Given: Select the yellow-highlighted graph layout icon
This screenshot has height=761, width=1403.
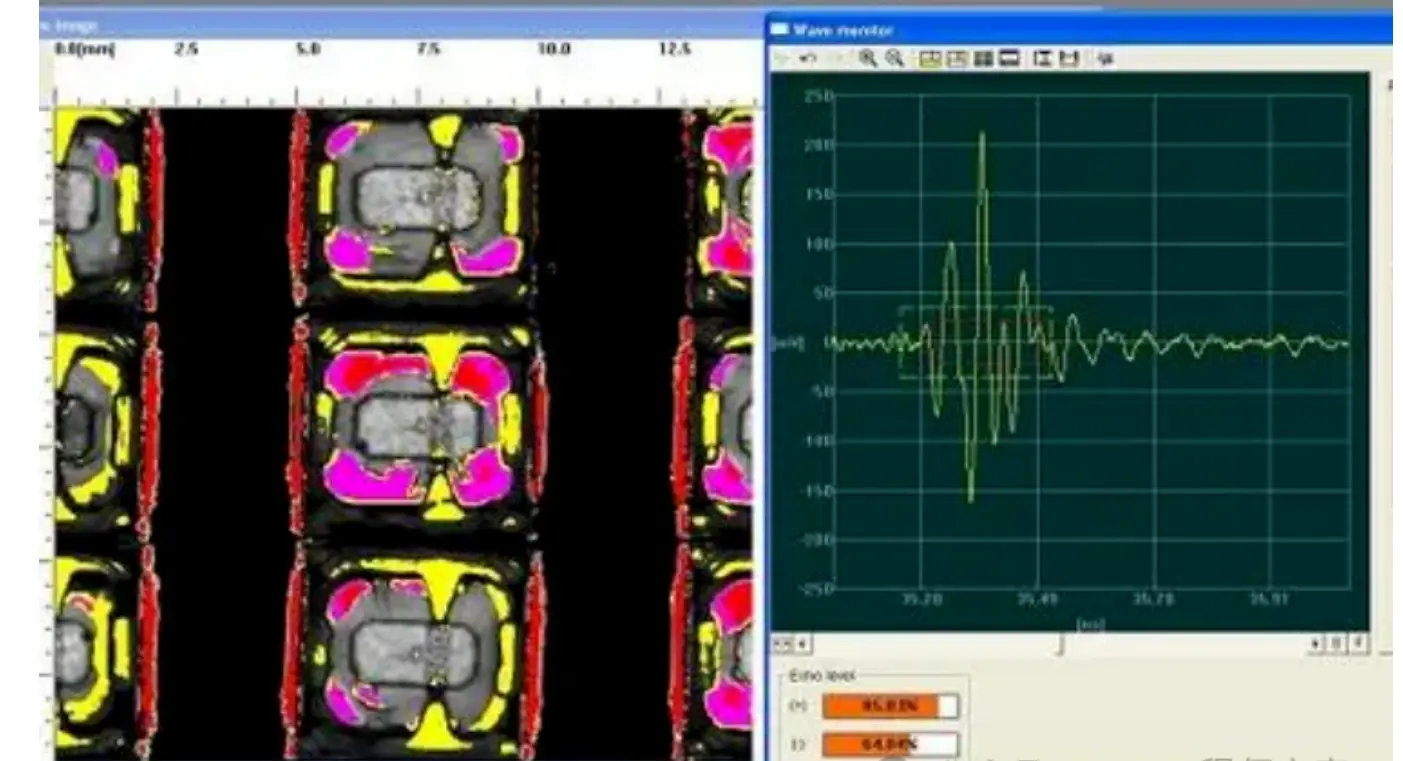Looking at the screenshot, I should 930,59.
